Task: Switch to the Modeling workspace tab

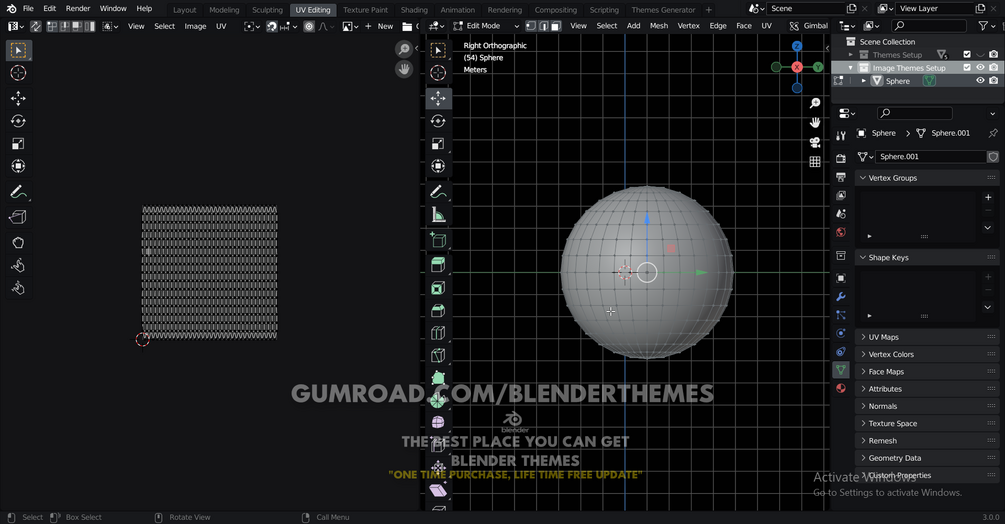Action: (224, 10)
